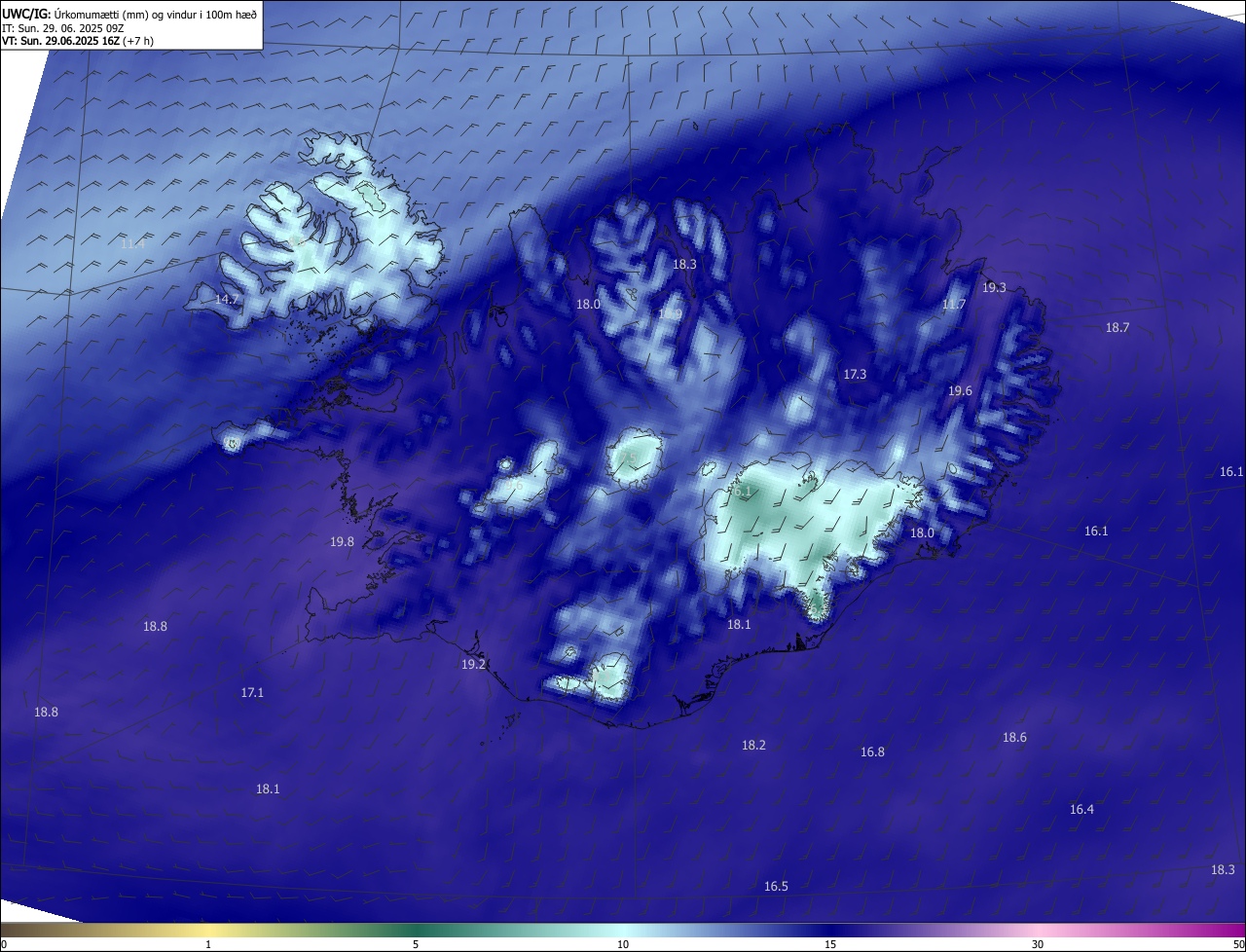Select the 17.3 value label

click(855, 374)
